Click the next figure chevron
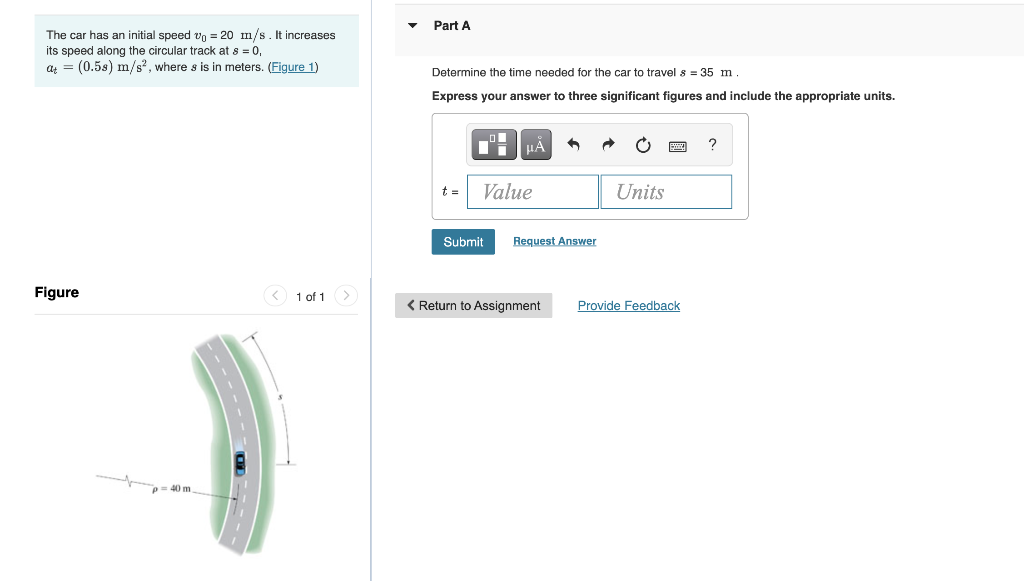1024x581 pixels. pyautogui.click(x=346, y=296)
